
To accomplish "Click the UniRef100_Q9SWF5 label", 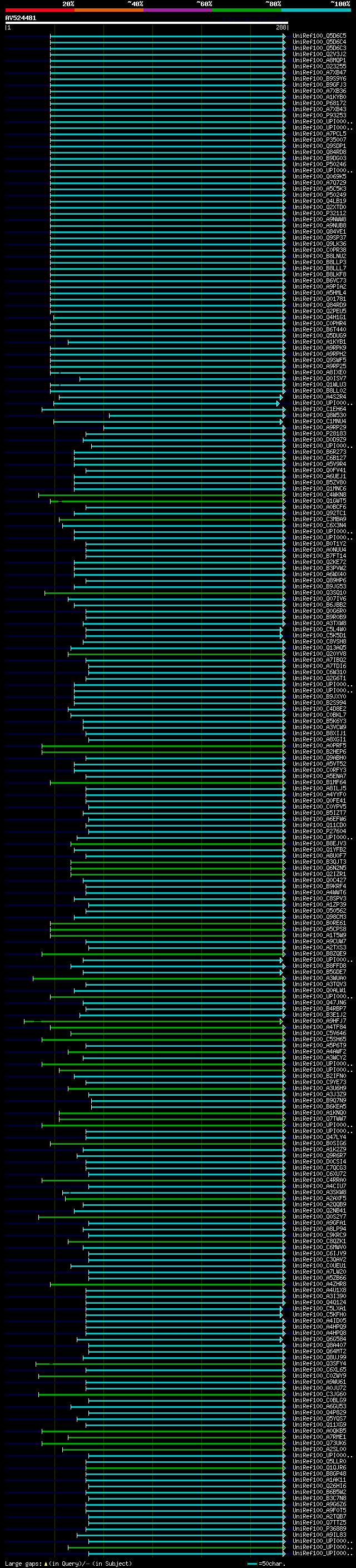I will pyautogui.click(x=319, y=360).
